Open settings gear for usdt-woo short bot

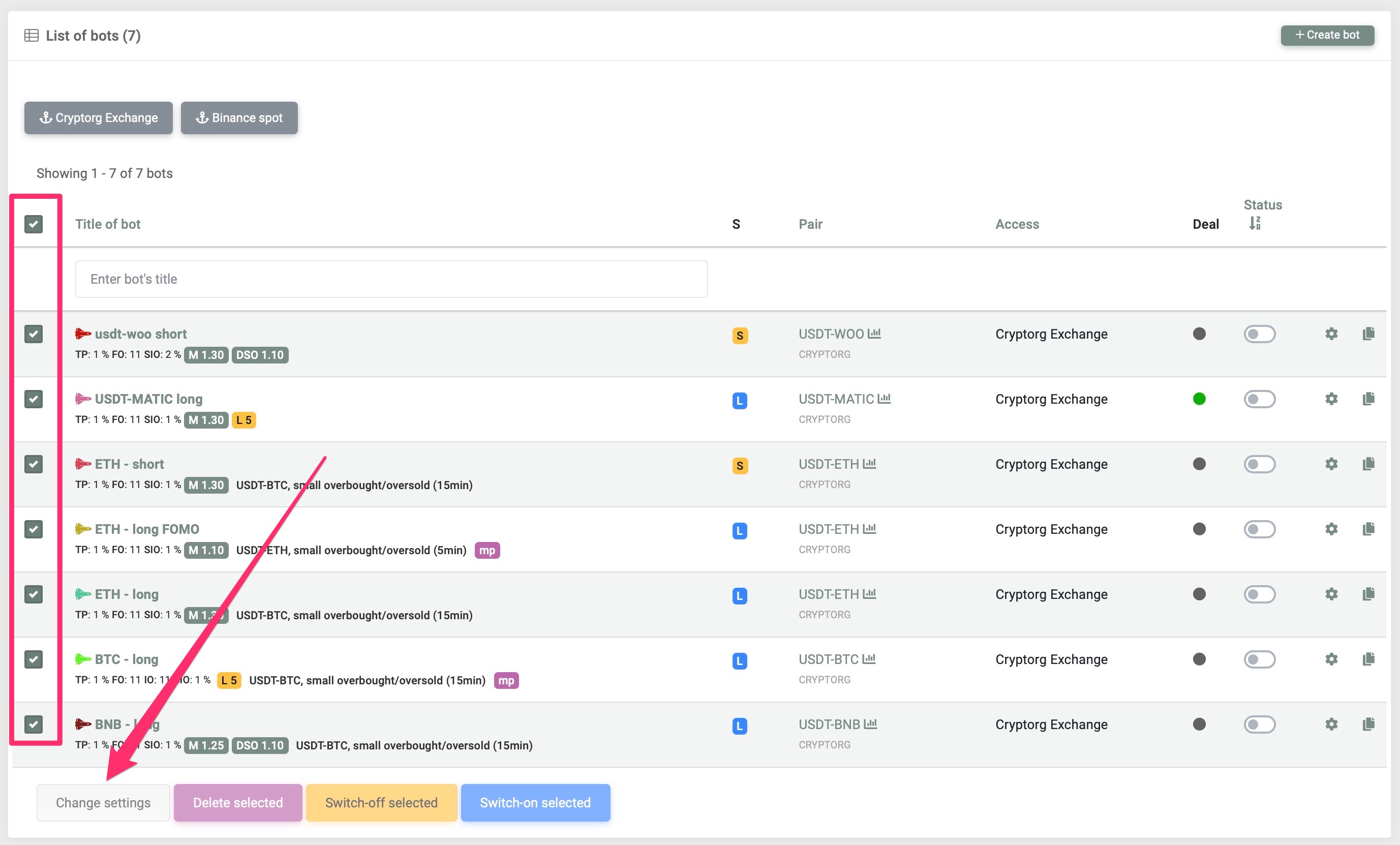[1331, 334]
